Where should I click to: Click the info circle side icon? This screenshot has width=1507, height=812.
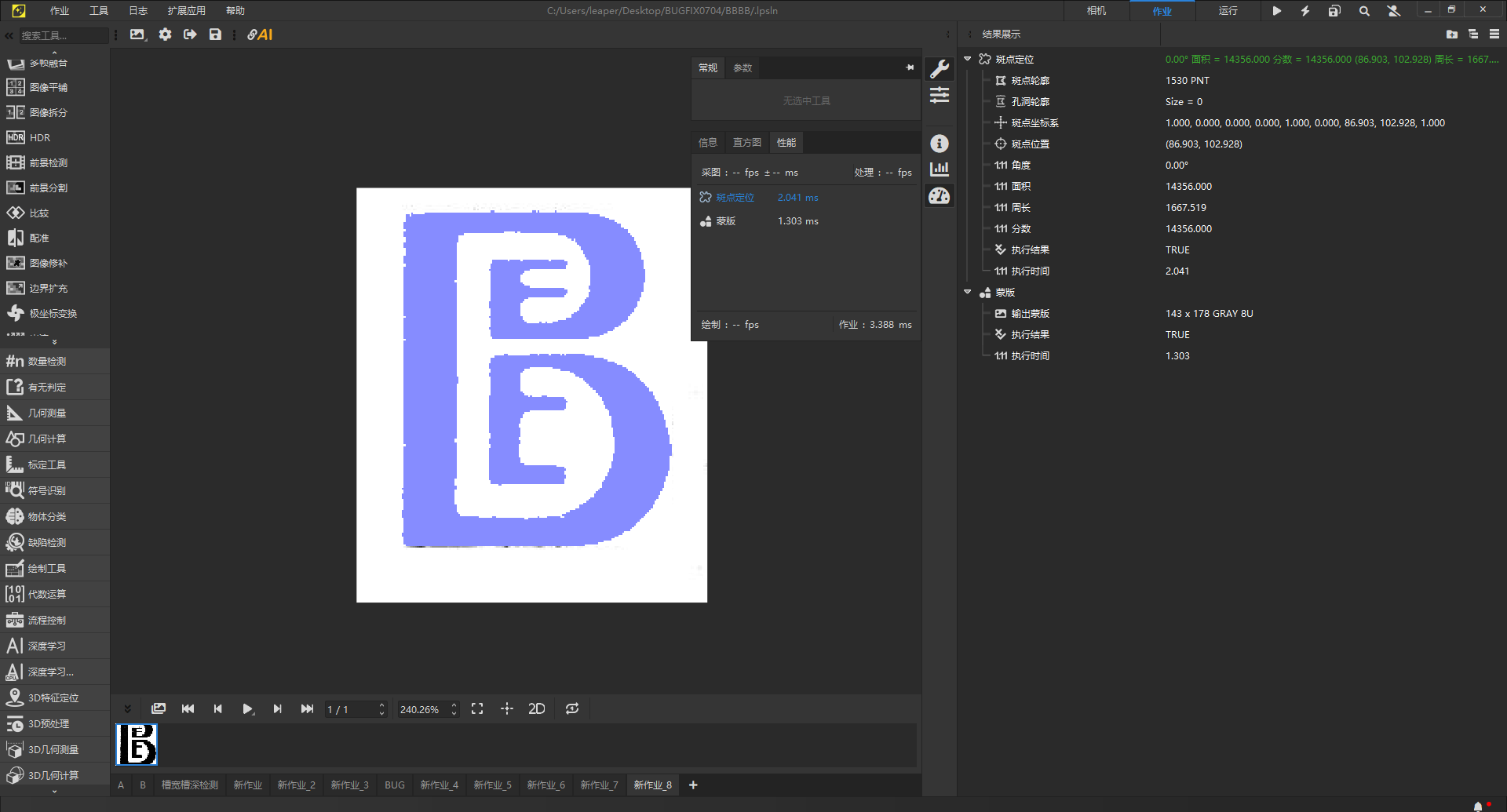pos(940,144)
